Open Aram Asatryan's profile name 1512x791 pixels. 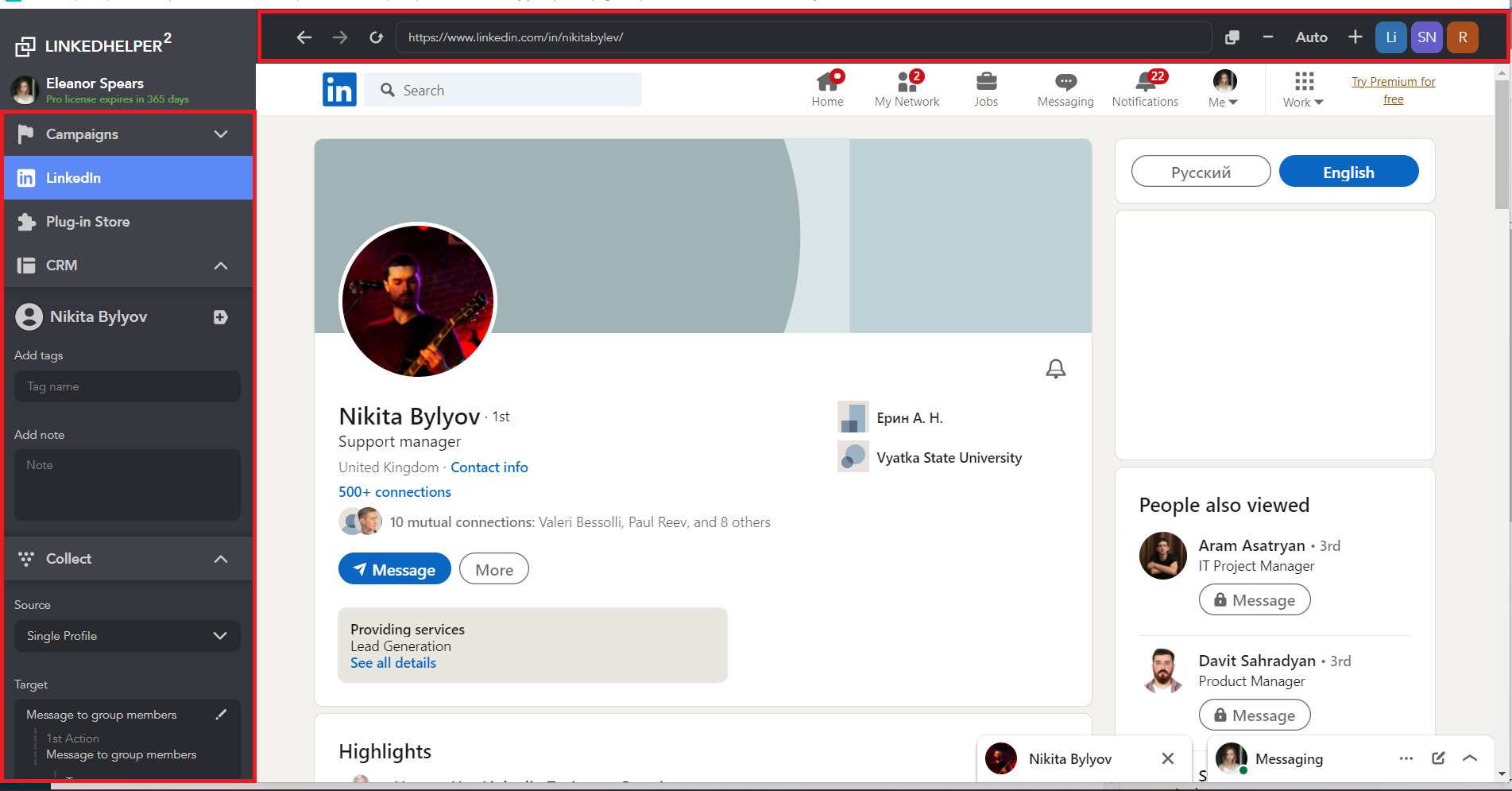click(x=1251, y=545)
